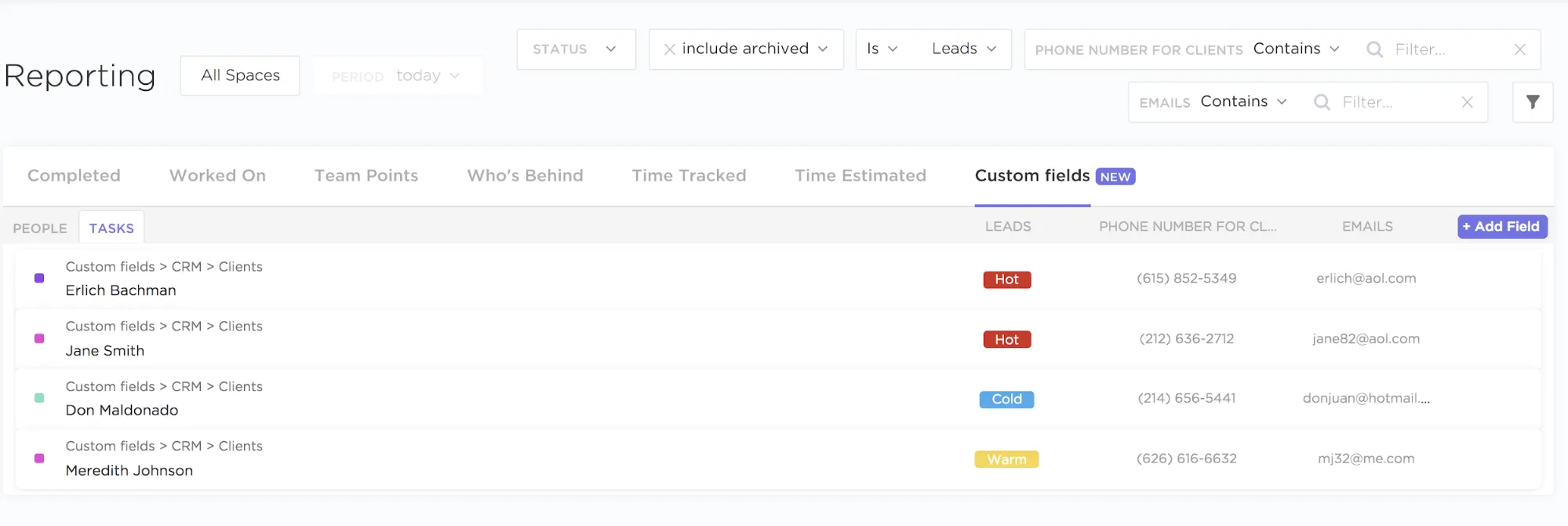The image size is (1568, 526).
Task: Switch to the Time Estimated tab
Action: coord(860,176)
